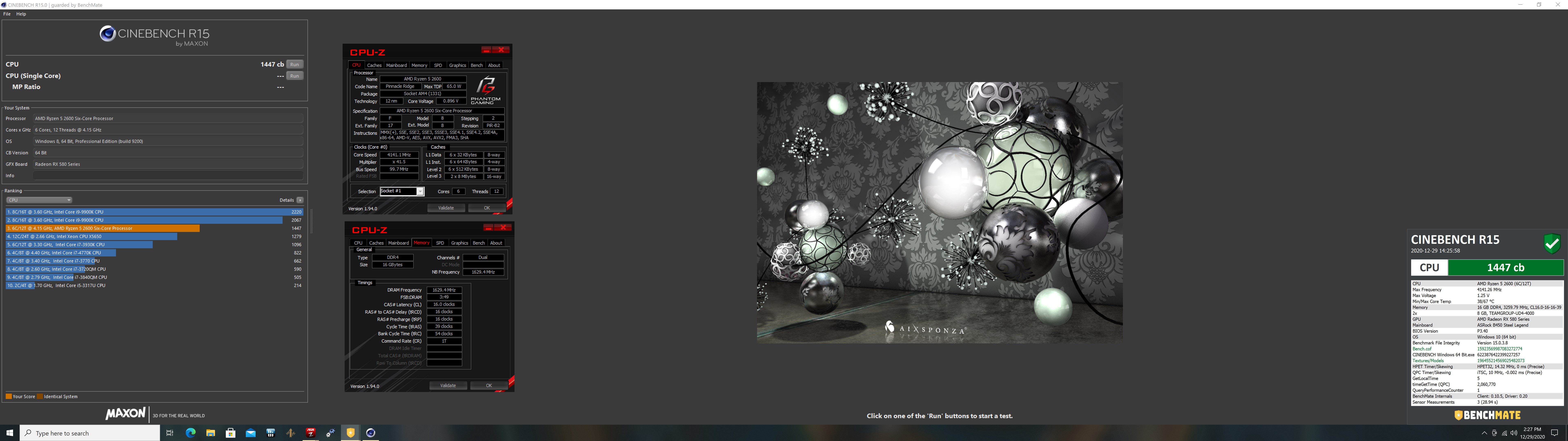Select the Intel Core i7-3930K ranking row
Viewport: 1568px width, 441px height.
pos(154,245)
